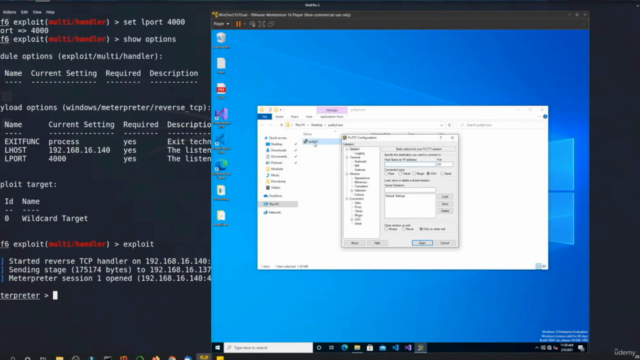The image size is (640, 360).
Task: Toggle Unity mode icon in VMware toolbar
Action: [x=271, y=24]
